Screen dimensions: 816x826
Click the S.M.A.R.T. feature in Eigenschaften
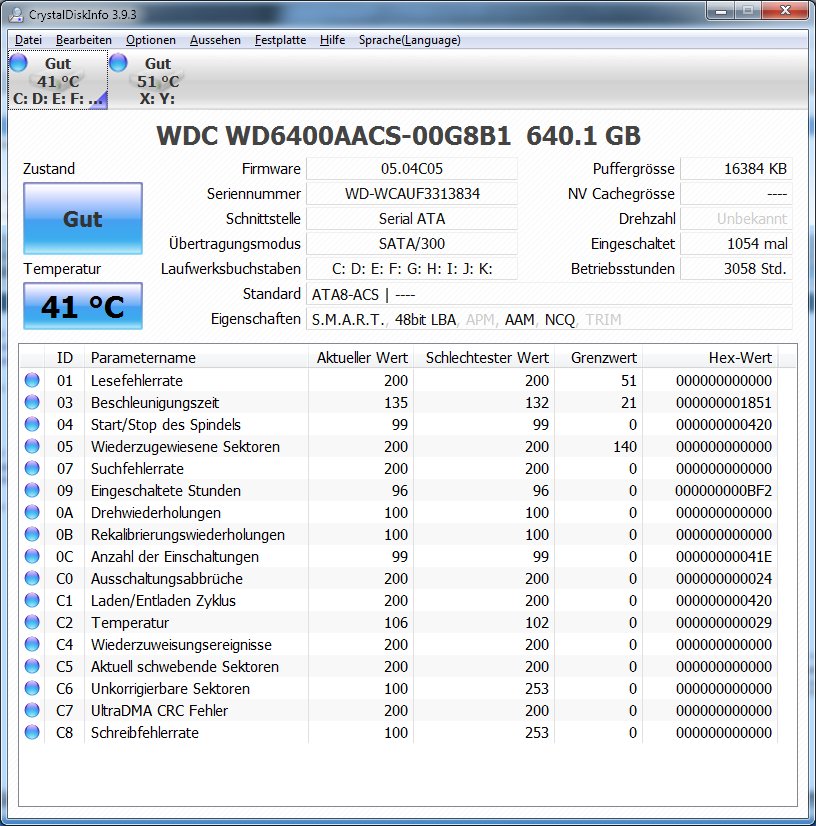coord(348,320)
